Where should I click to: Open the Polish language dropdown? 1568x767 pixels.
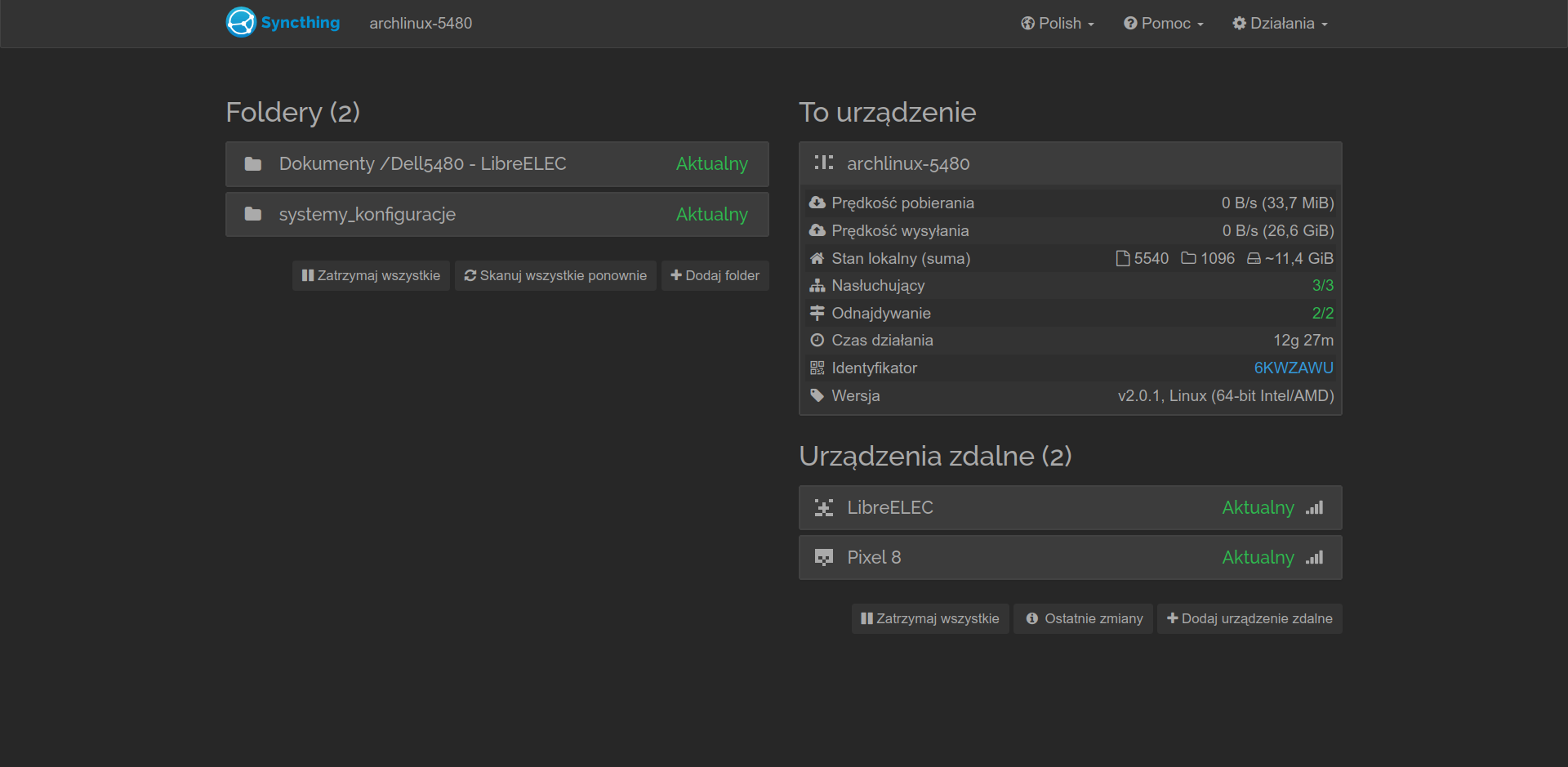pos(1058,24)
